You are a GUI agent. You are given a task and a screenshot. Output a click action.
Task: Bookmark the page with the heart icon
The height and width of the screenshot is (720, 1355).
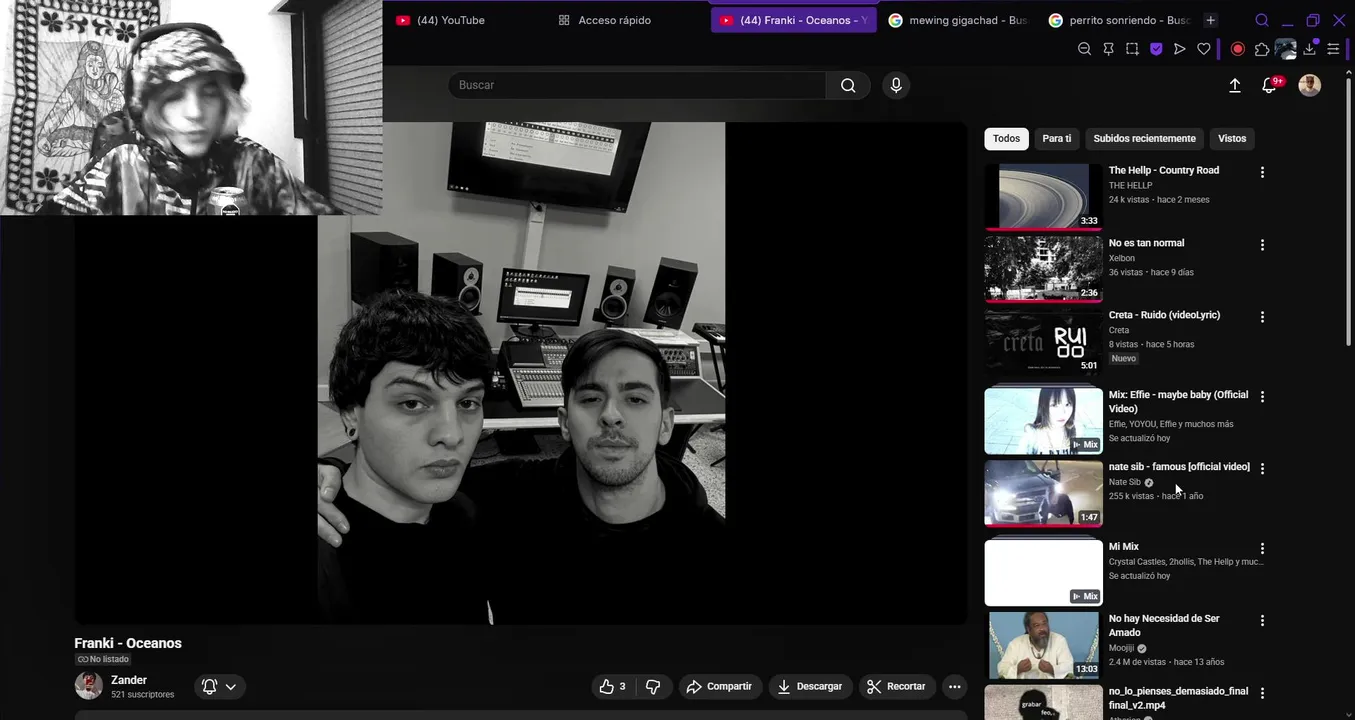[x=1204, y=49]
